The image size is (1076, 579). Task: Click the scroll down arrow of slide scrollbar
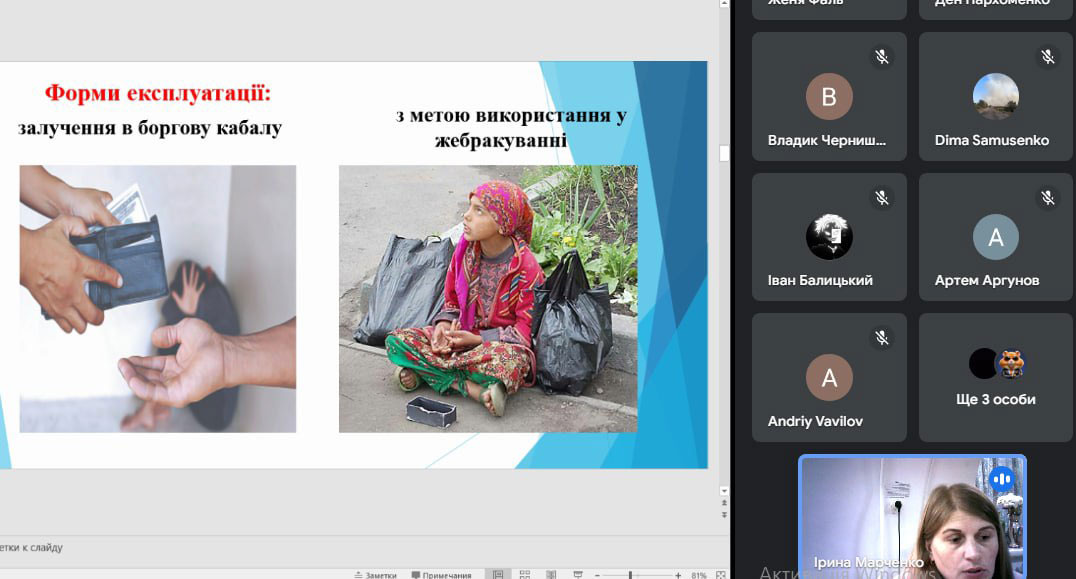point(724,491)
